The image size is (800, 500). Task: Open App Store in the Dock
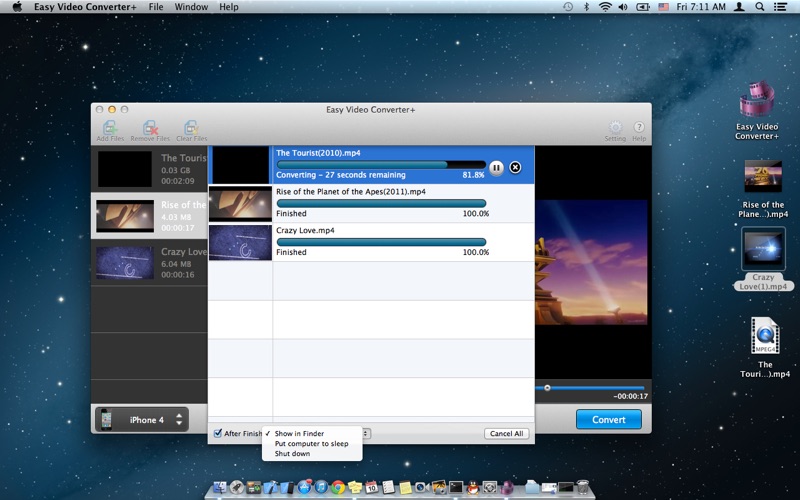point(305,488)
